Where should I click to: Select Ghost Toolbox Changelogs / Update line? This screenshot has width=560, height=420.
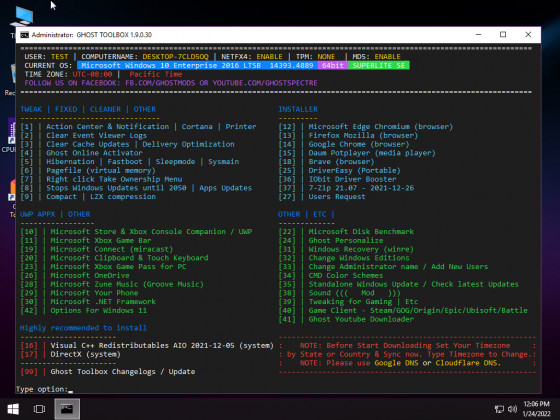point(108,372)
